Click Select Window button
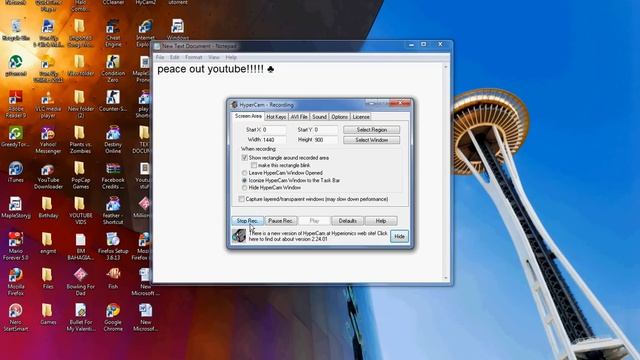640x360 pixels. (371, 140)
